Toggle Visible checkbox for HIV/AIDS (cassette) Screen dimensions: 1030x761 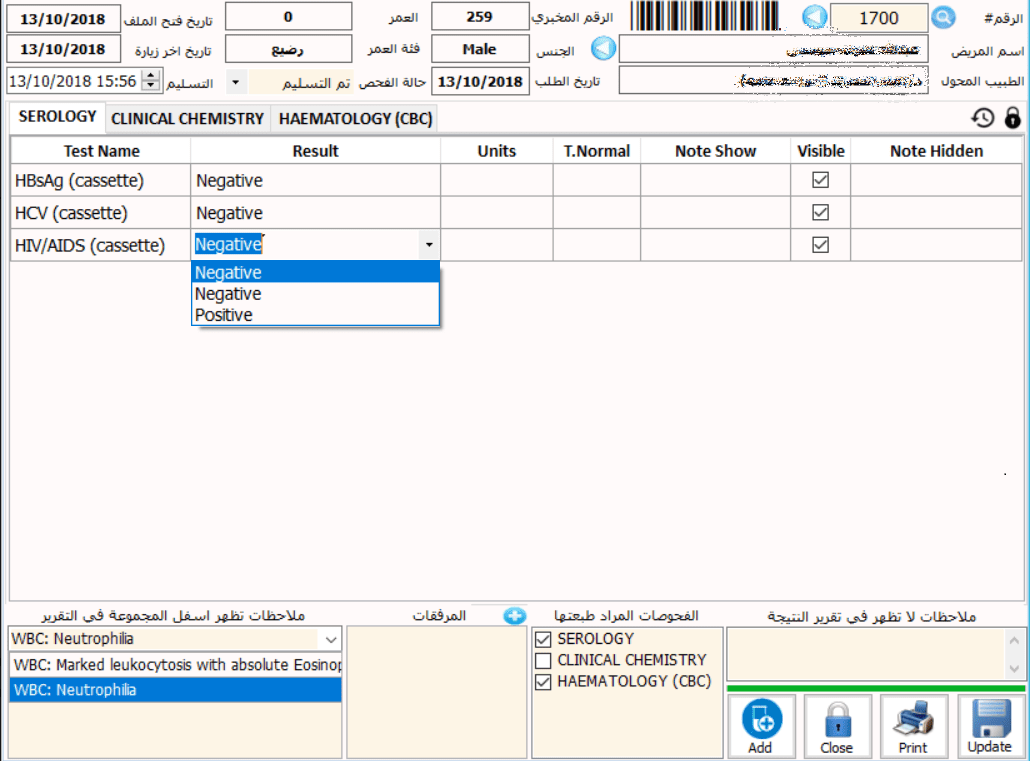point(821,245)
